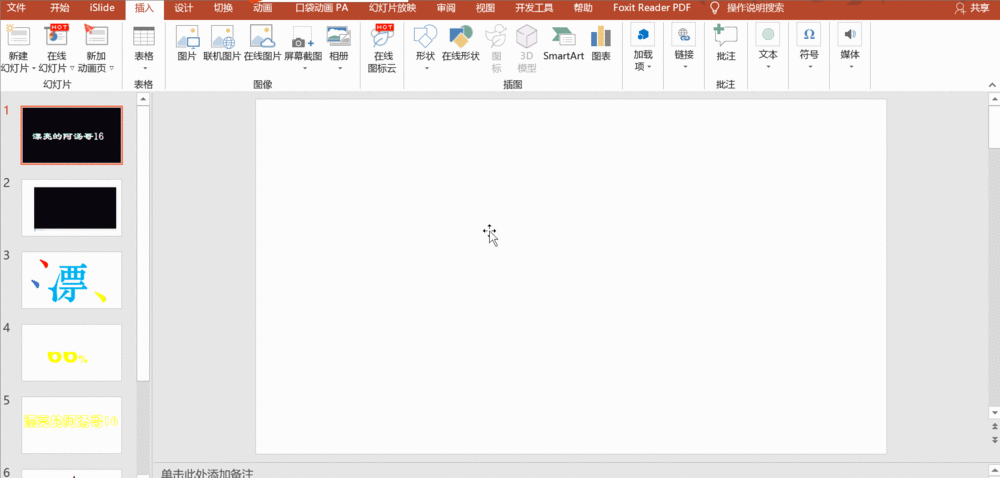Switch to the 切换 Transitions tab

tap(223, 8)
